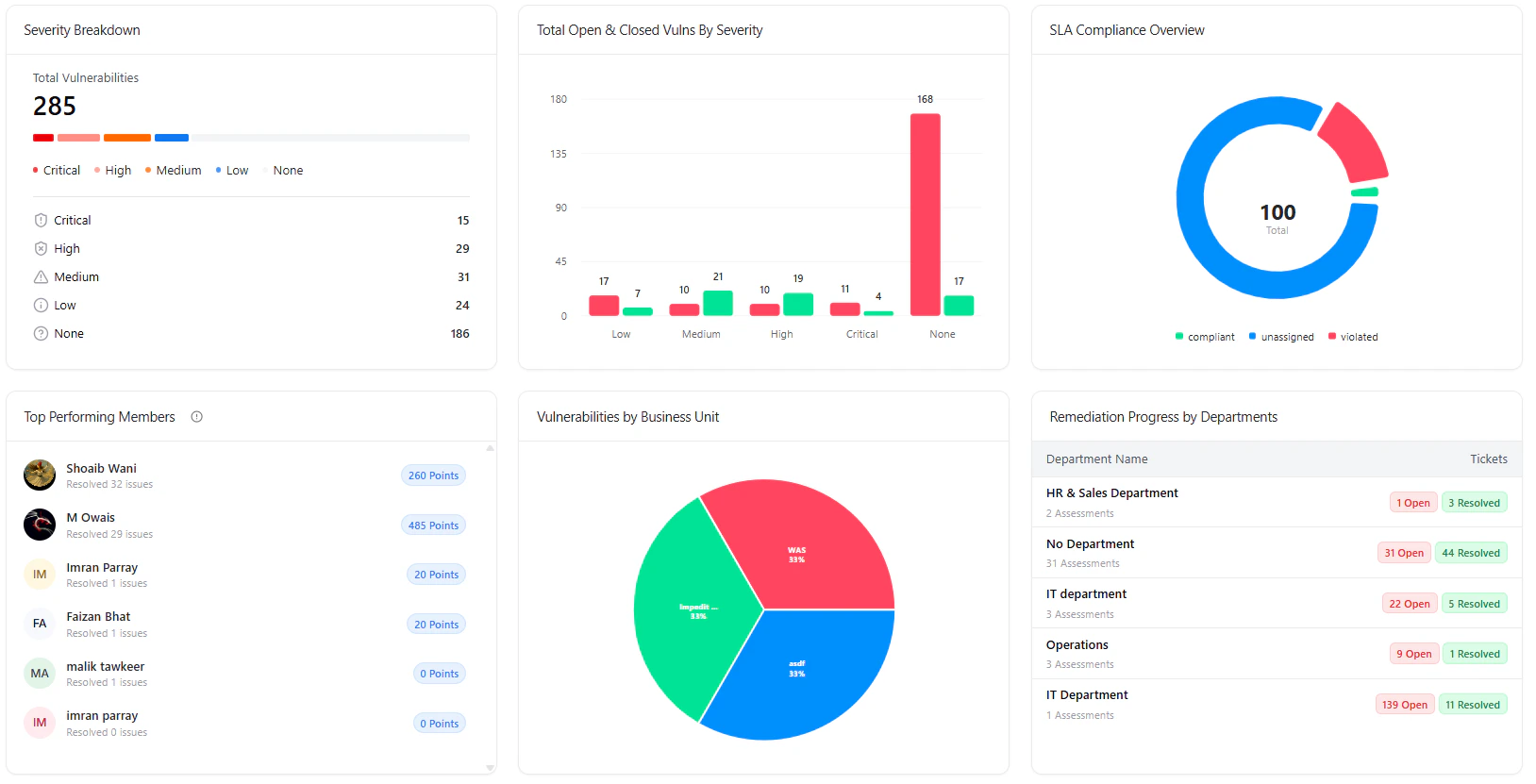Click 44 Resolved badge for No Department
The height and width of the screenshot is (784, 1536).
pos(1471,553)
